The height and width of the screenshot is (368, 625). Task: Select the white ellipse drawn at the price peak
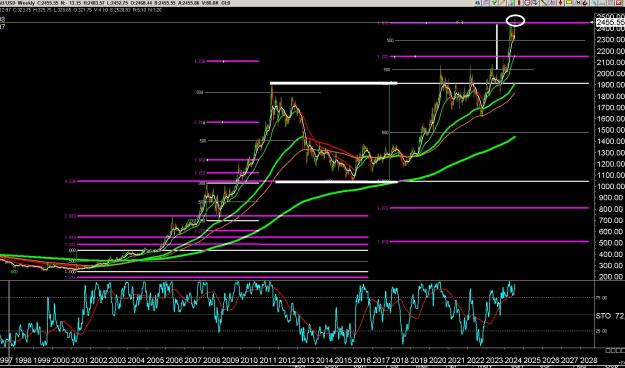click(515, 20)
